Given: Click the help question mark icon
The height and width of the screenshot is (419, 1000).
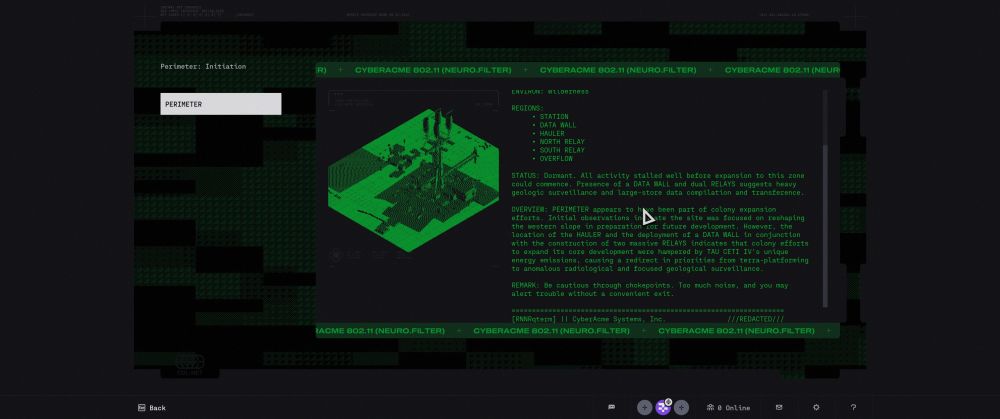Looking at the screenshot, I should (853, 408).
